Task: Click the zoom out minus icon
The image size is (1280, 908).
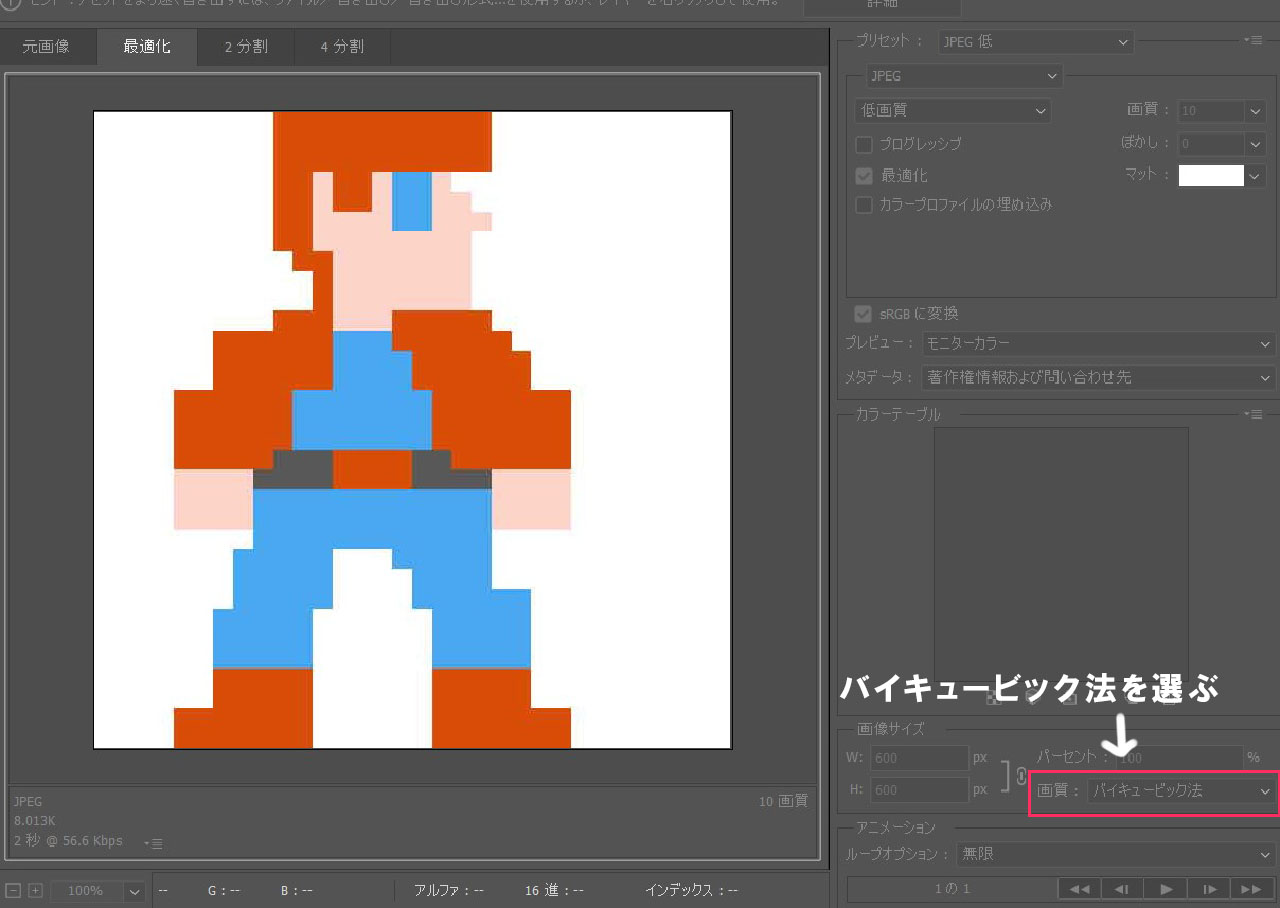Action: [13, 890]
